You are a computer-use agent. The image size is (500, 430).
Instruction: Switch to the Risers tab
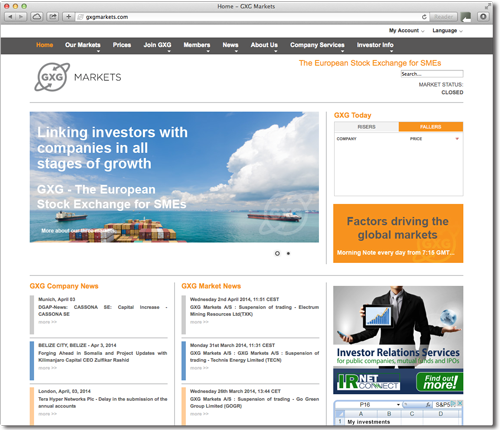pyautogui.click(x=366, y=127)
